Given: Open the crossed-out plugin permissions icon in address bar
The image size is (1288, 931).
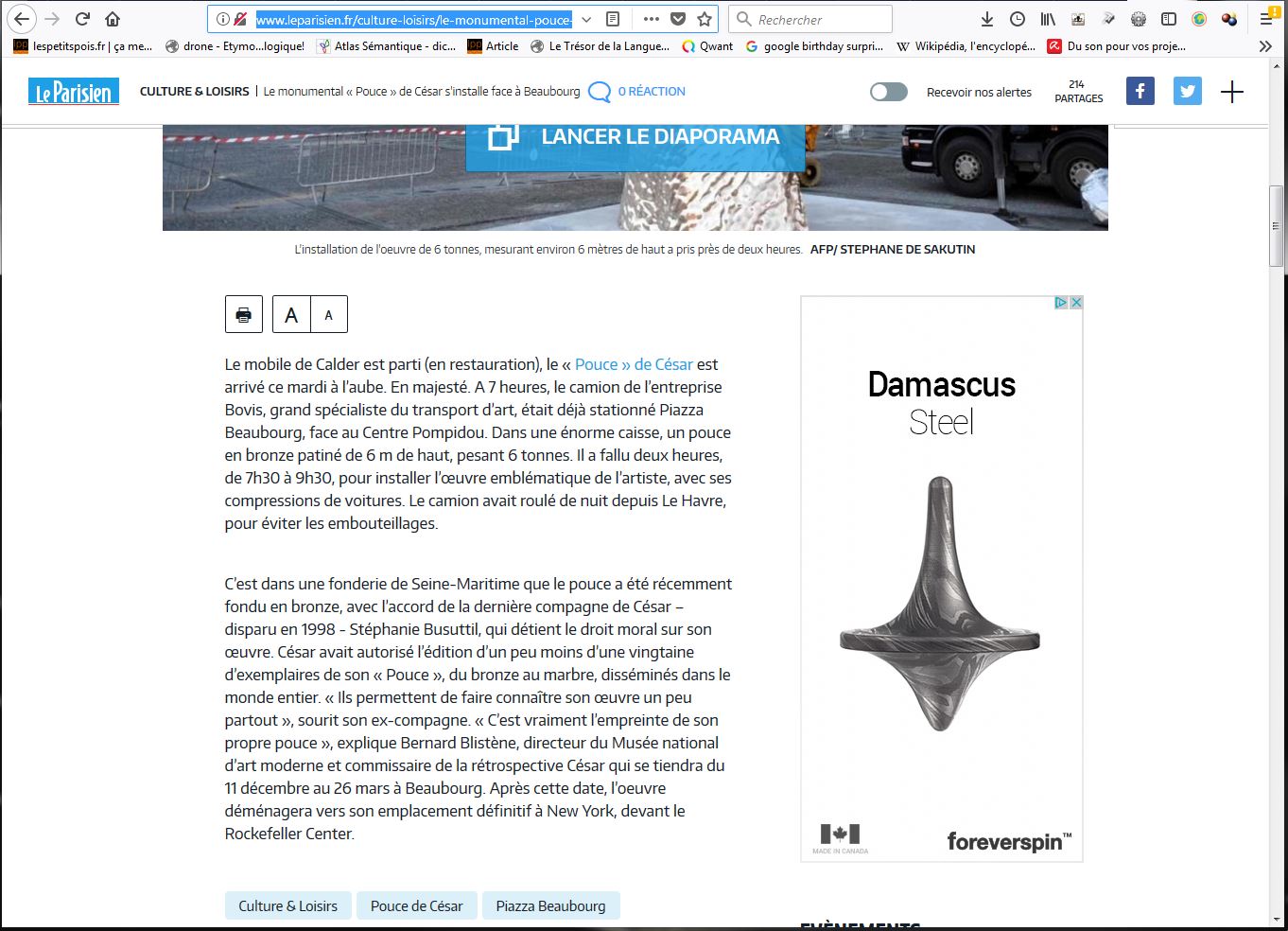Looking at the screenshot, I should point(240,19).
